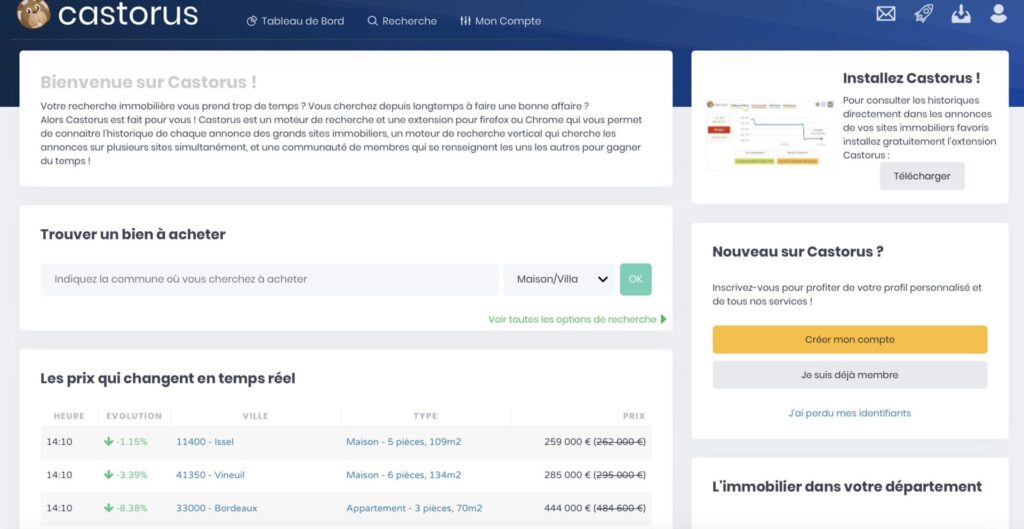Screen dimensions: 1024x529
Task: Click the castorus site title
Action: pyautogui.click(x=128, y=14)
